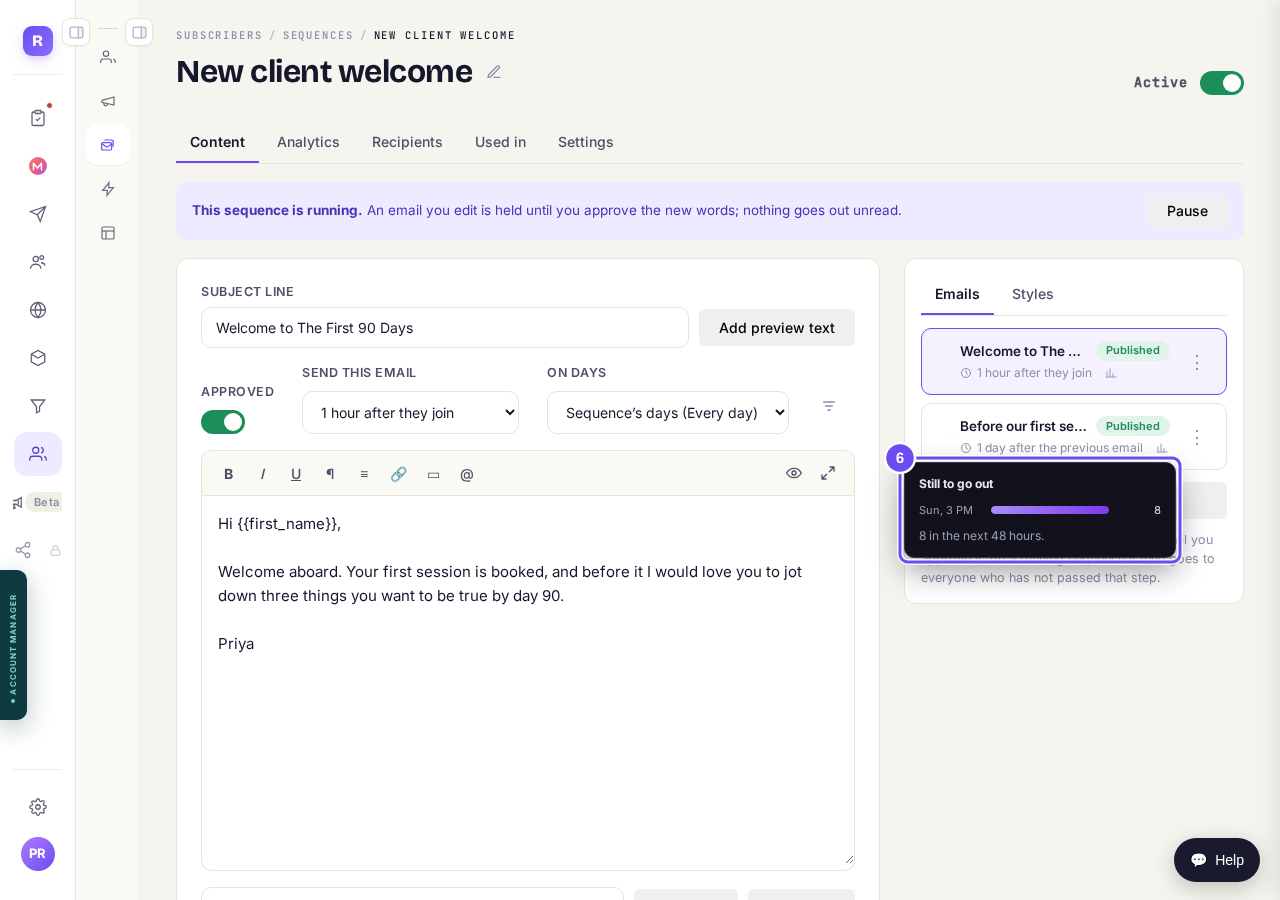Preview the email with the eye icon
This screenshot has height=900, width=1280.
tap(794, 473)
